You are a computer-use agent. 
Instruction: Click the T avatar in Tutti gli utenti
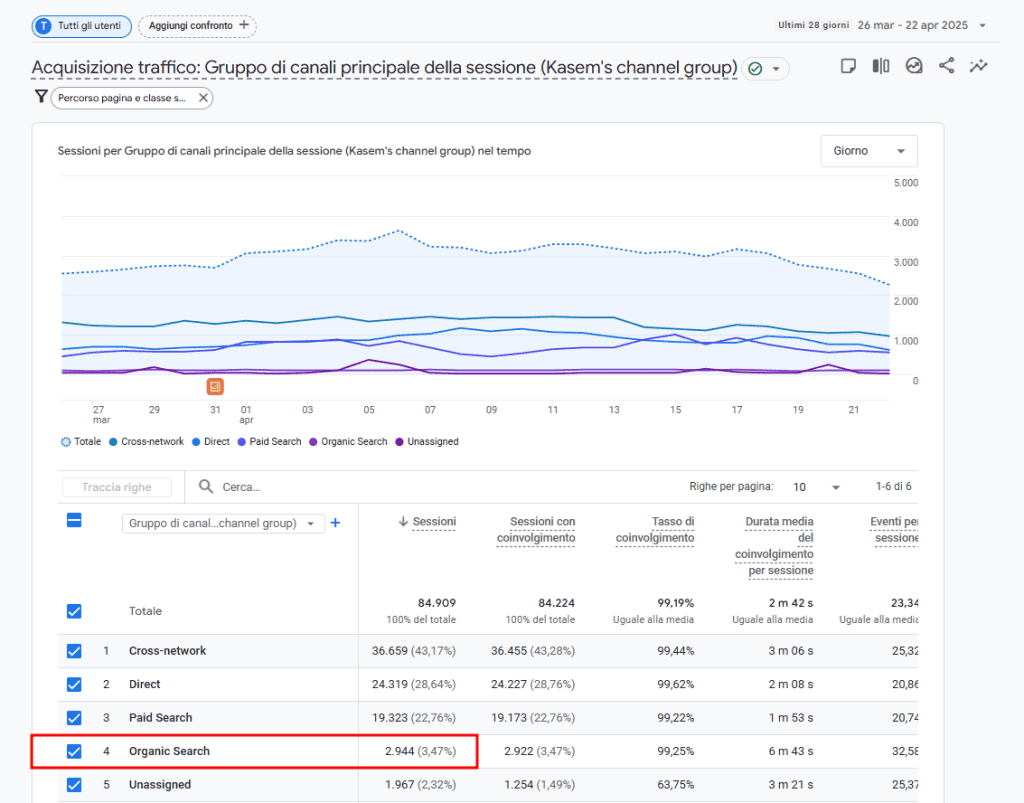(44, 26)
